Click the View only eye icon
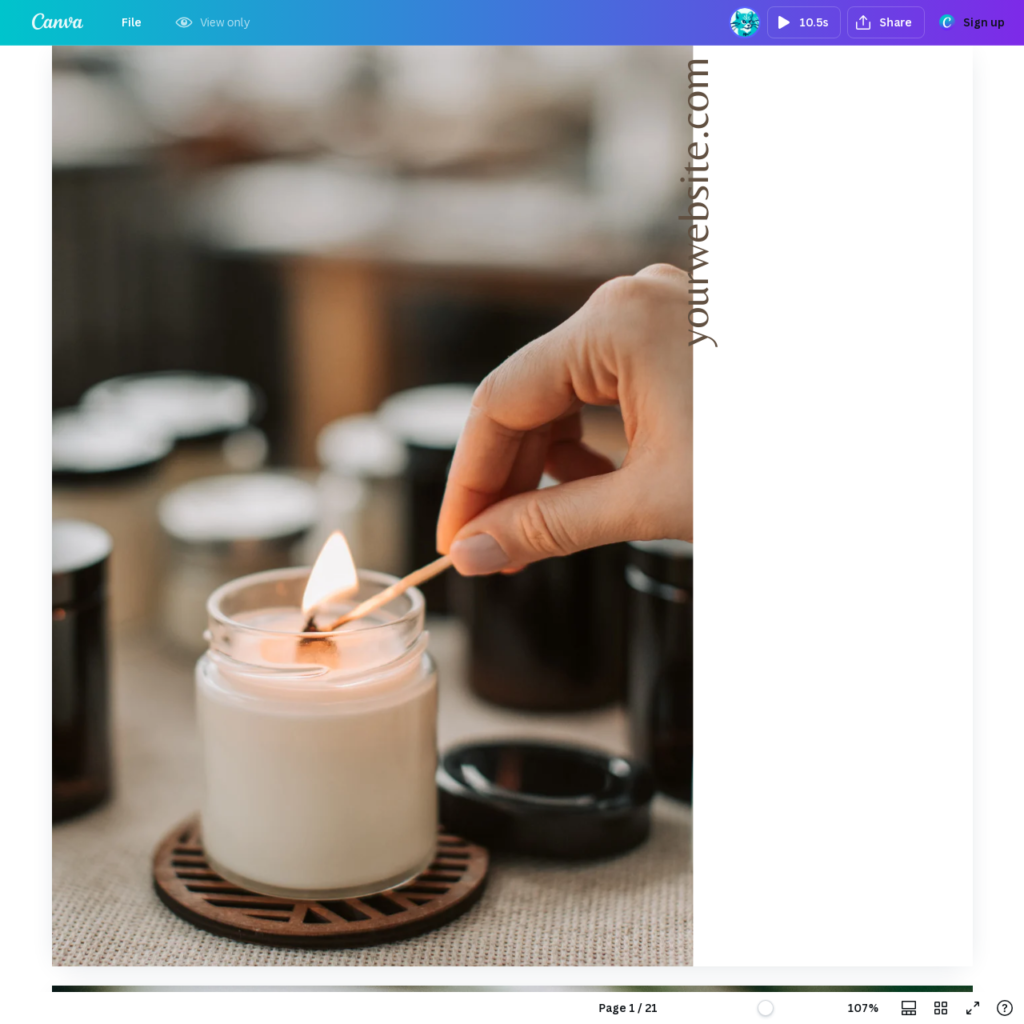This screenshot has height=1024, width=1024. tap(184, 22)
